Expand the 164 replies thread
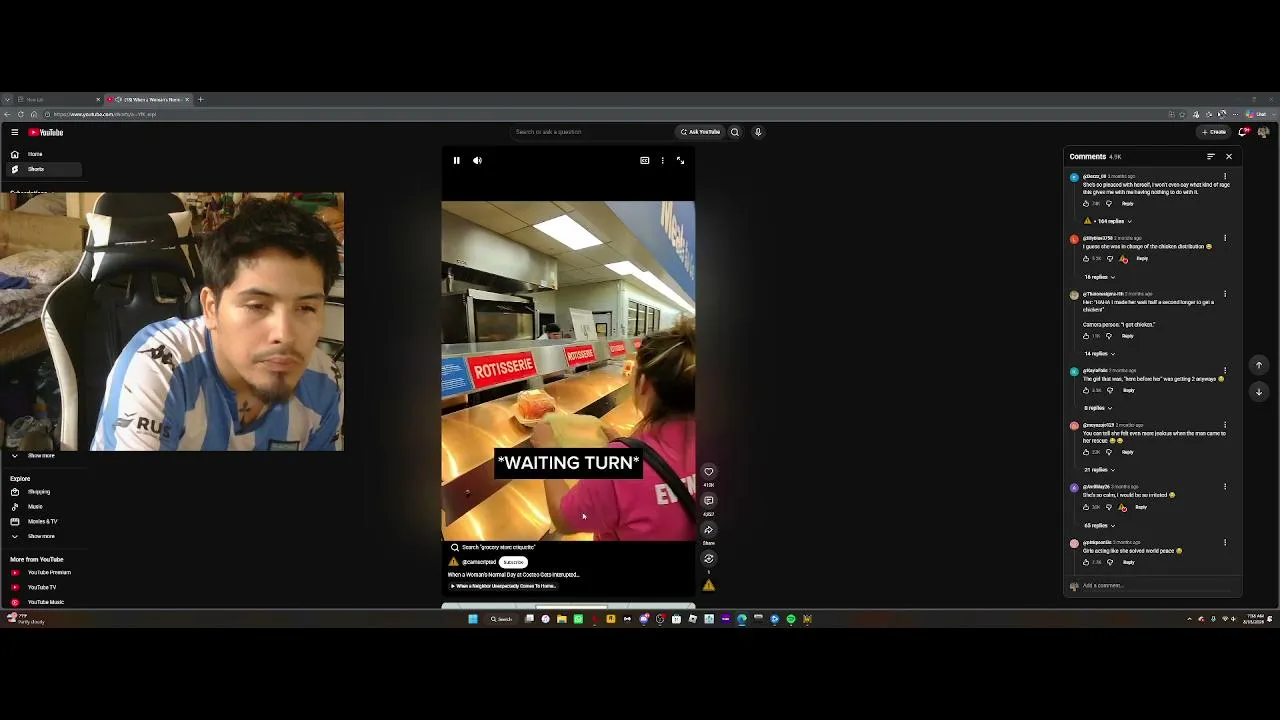Screen dimensions: 1280x720 pos(1109,221)
